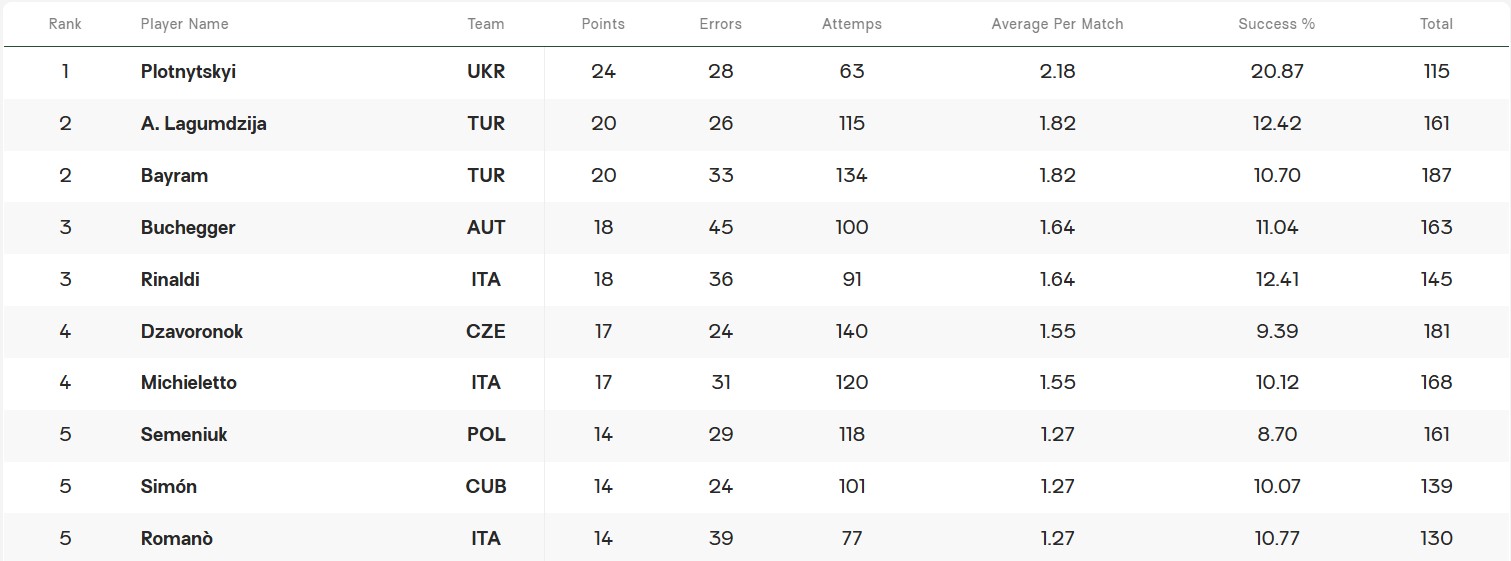Click the Errors column header
The height and width of the screenshot is (561, 1511).
(721, 24)
